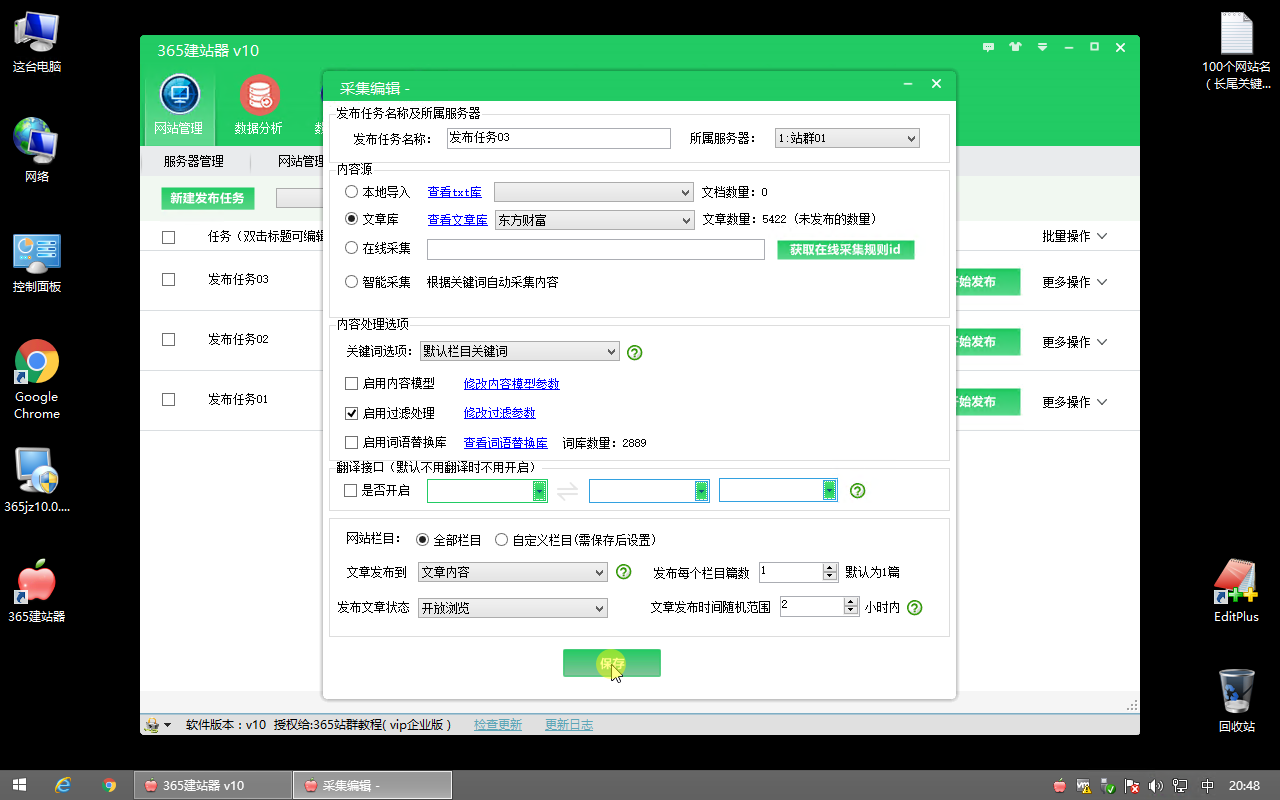The width and height of the screenshot is (1280, 800).
Task: Open the 东方财富 article library dropdown
Action: (x=594, y=220)
